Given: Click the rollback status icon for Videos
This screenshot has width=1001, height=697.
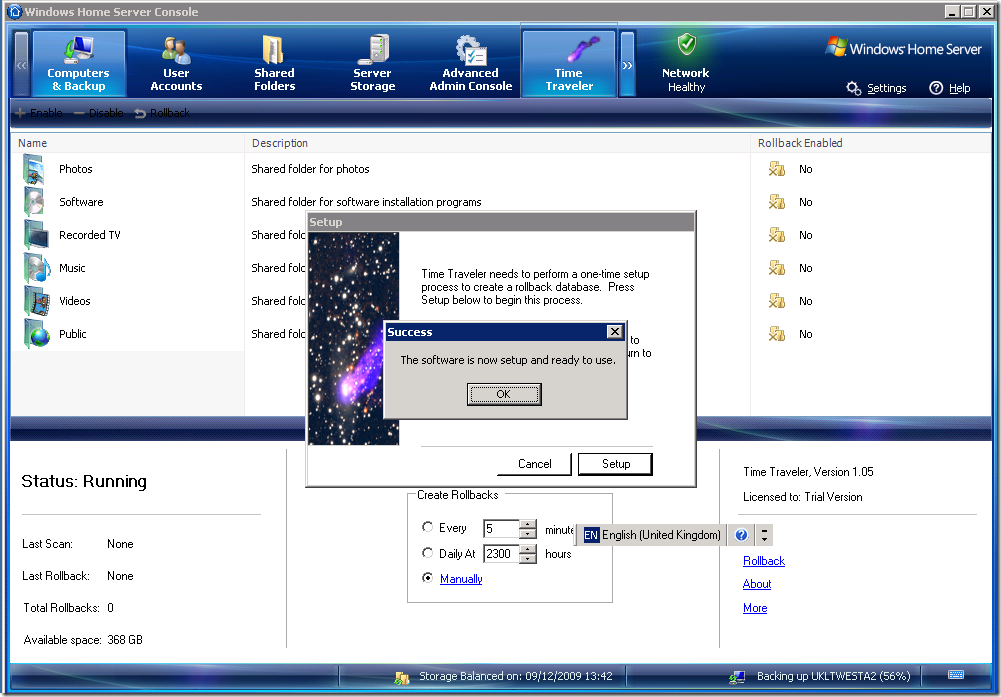Looking at the screenshot, I should 776,301.
